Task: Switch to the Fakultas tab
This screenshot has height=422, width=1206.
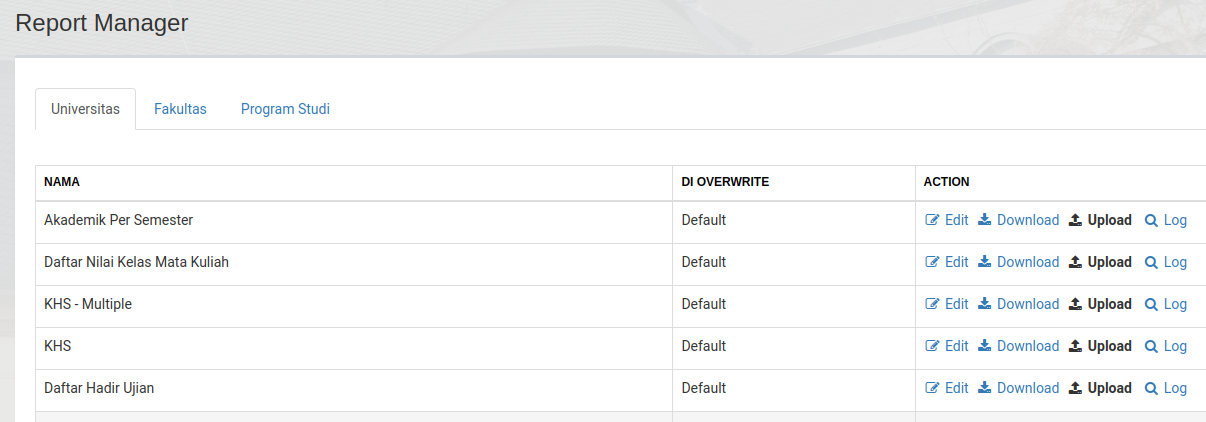Action: [180, 109]
